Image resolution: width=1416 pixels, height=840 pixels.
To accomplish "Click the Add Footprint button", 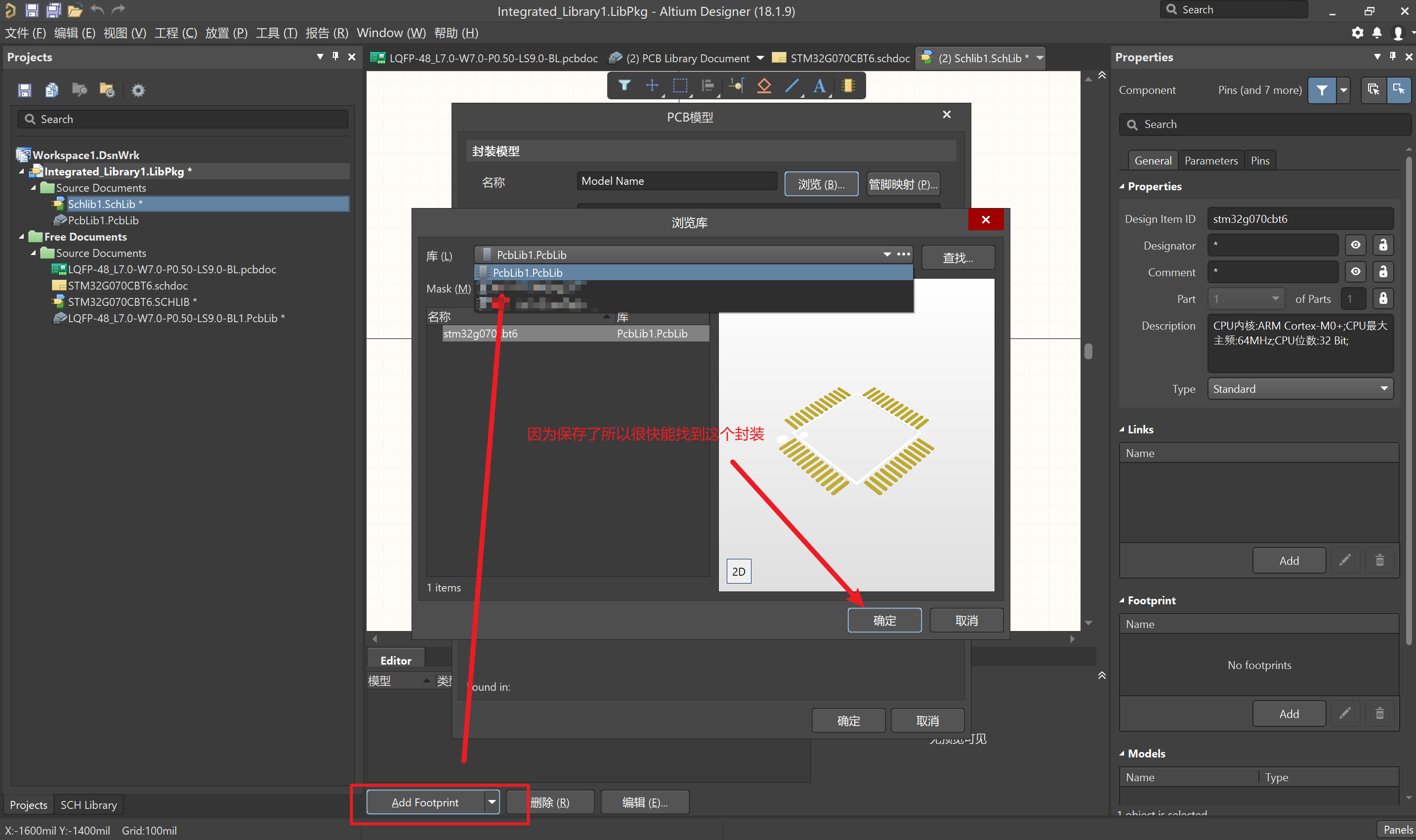I will tap(425, 802).
